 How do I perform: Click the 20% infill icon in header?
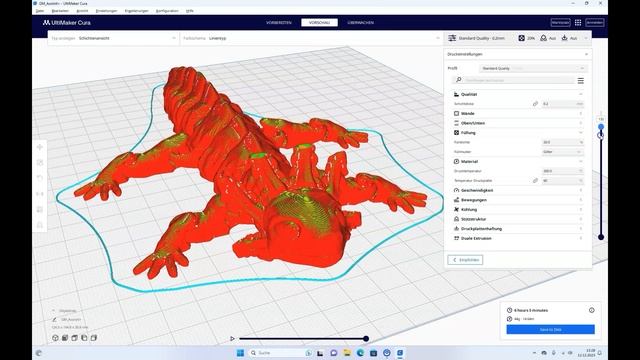[x=522, y=38]
